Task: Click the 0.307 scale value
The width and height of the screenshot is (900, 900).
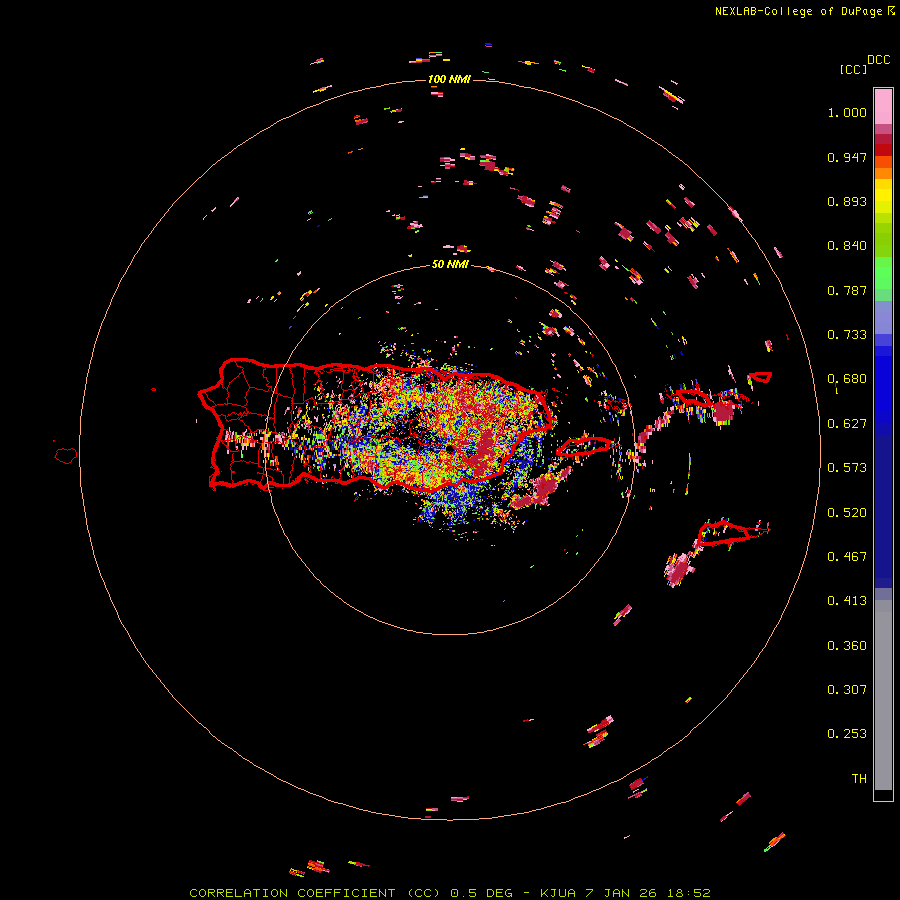Action: pos(847,690)
